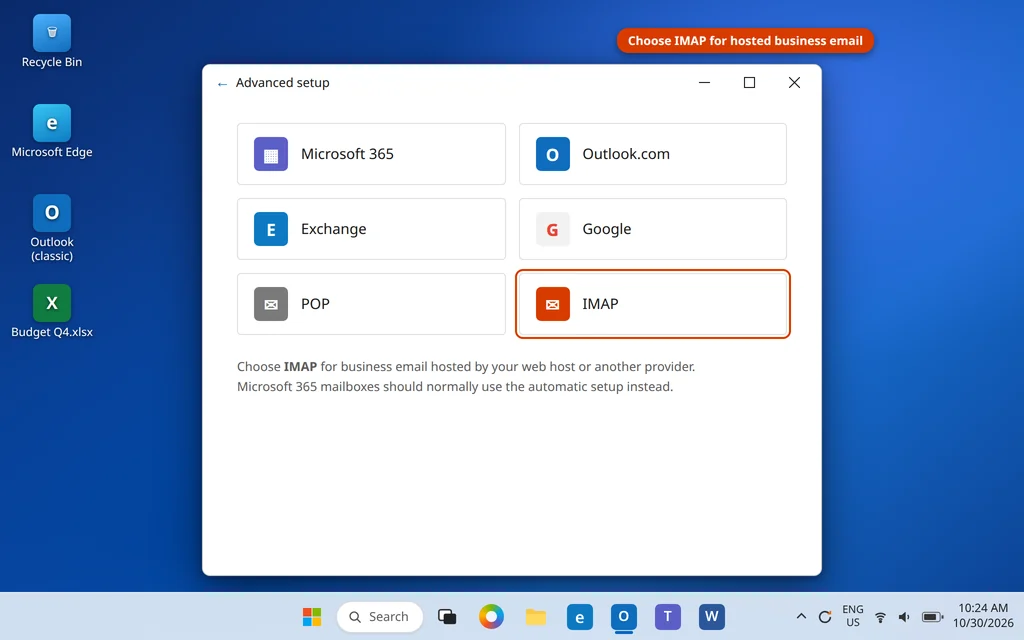Check battery status in system tray
Screen dimensions: 1024x640
[932, 616]
